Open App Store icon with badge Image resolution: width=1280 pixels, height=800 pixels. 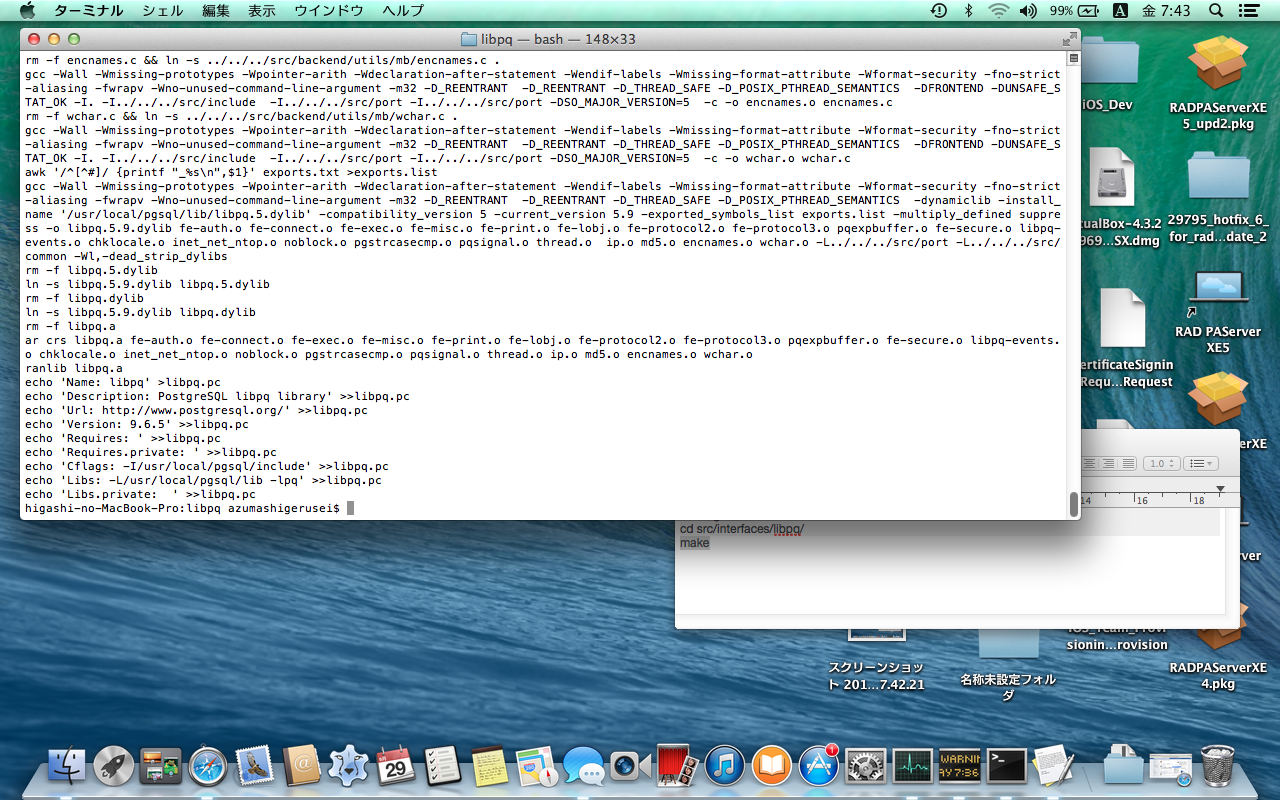(818, 766)
